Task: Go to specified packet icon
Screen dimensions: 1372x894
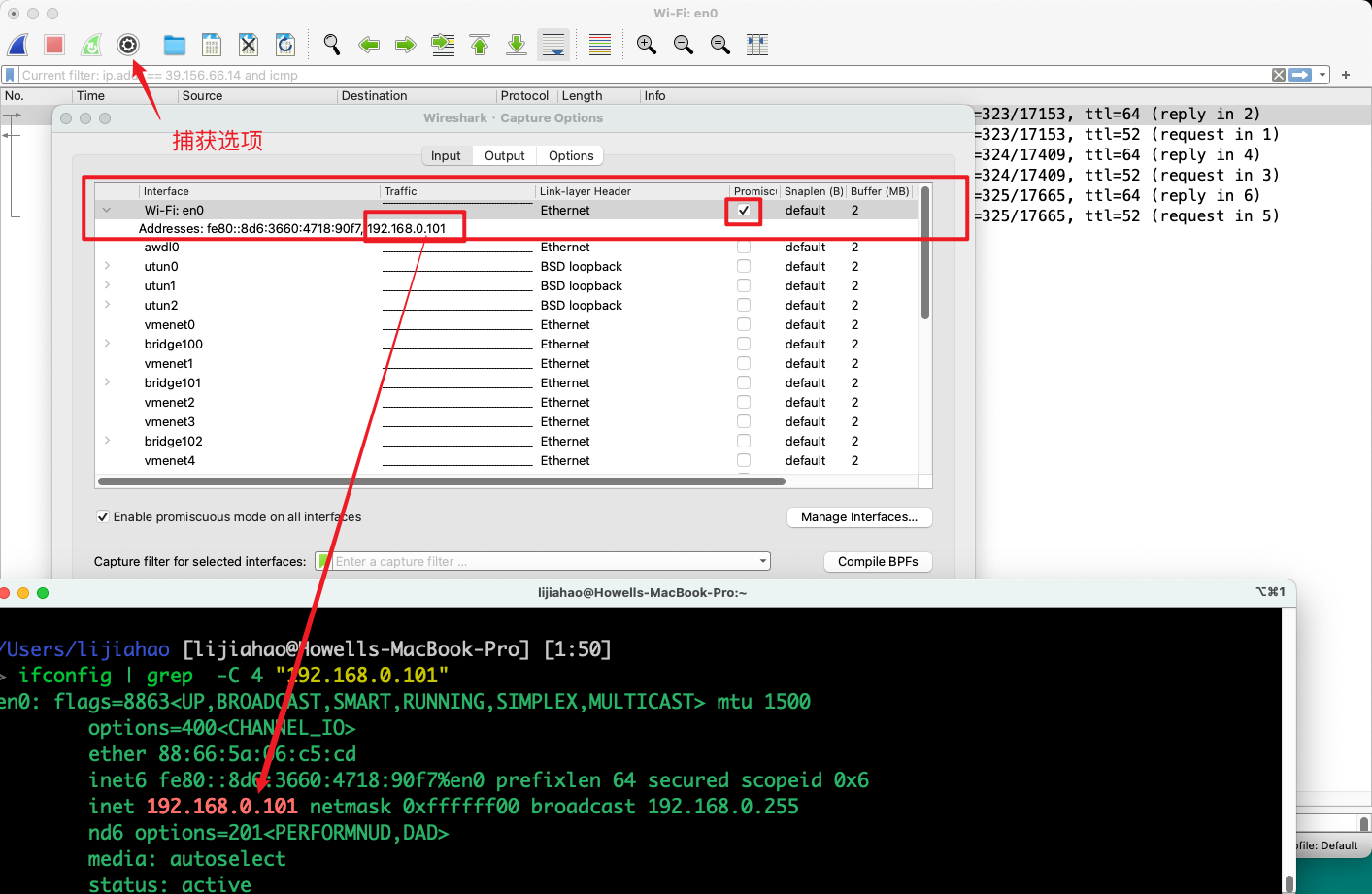Action: click(x=443, y=45)
